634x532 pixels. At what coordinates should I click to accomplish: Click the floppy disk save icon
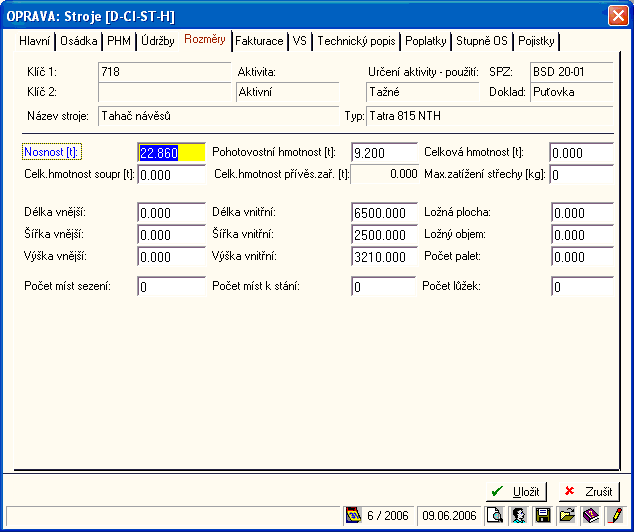[x=543, y=515]
